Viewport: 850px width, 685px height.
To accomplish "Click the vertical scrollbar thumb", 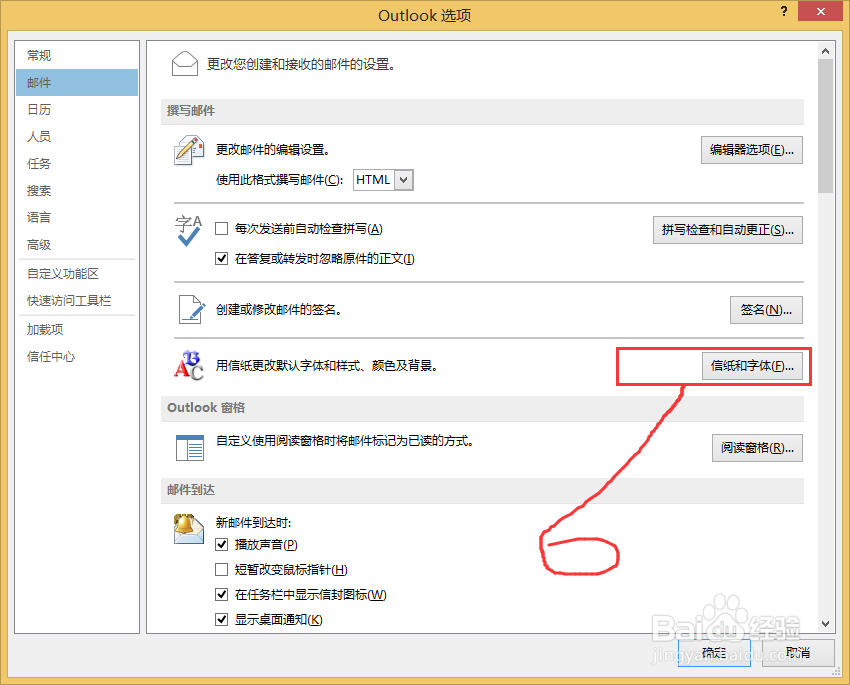I will 825,126.
